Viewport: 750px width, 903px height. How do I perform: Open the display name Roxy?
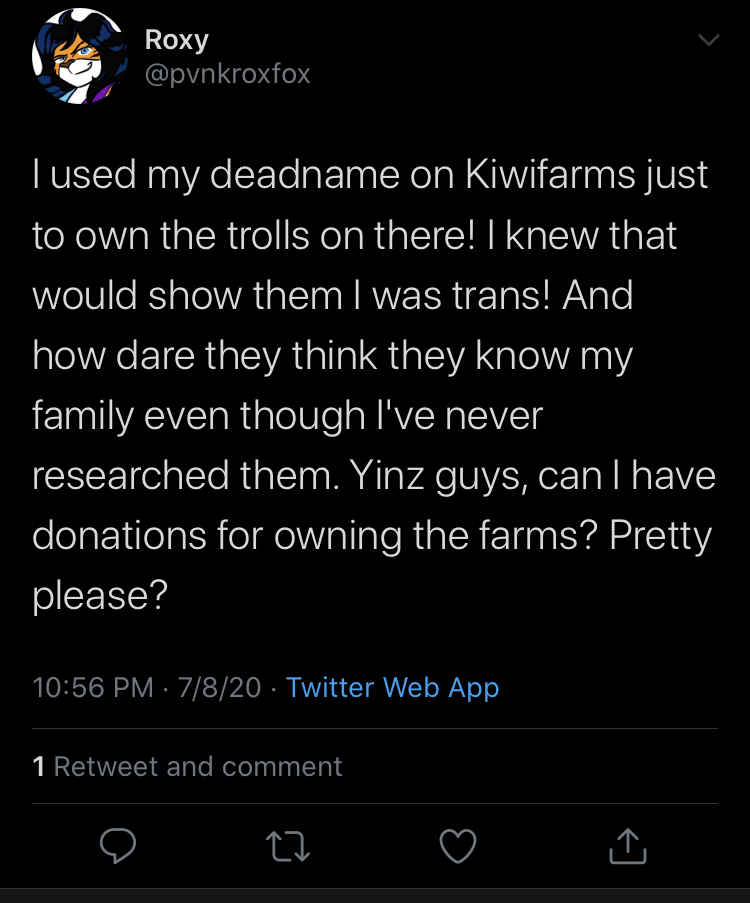[176, 40]
